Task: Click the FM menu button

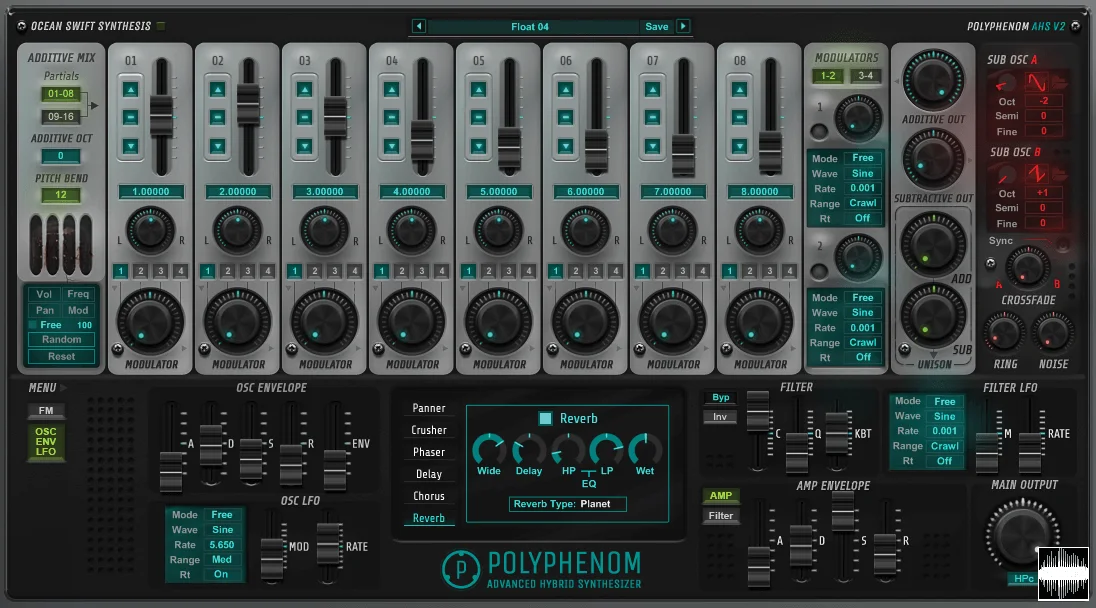Action: 45,411
